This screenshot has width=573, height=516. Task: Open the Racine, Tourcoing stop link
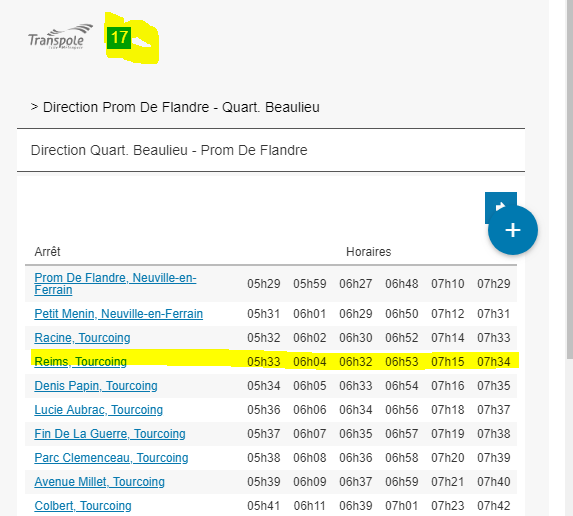(x=82, y=338)
